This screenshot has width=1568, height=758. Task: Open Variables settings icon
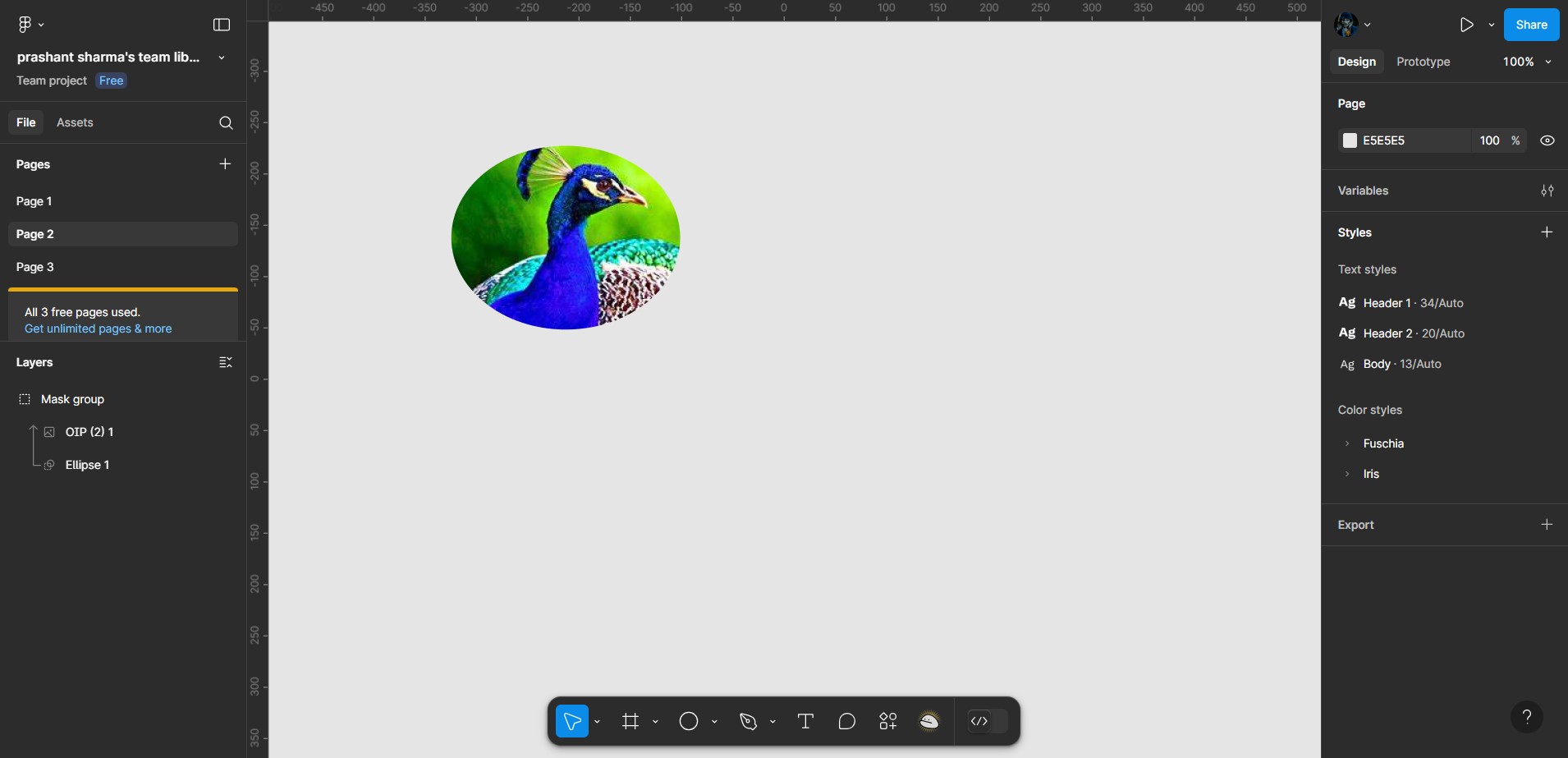pos(1547,191)
